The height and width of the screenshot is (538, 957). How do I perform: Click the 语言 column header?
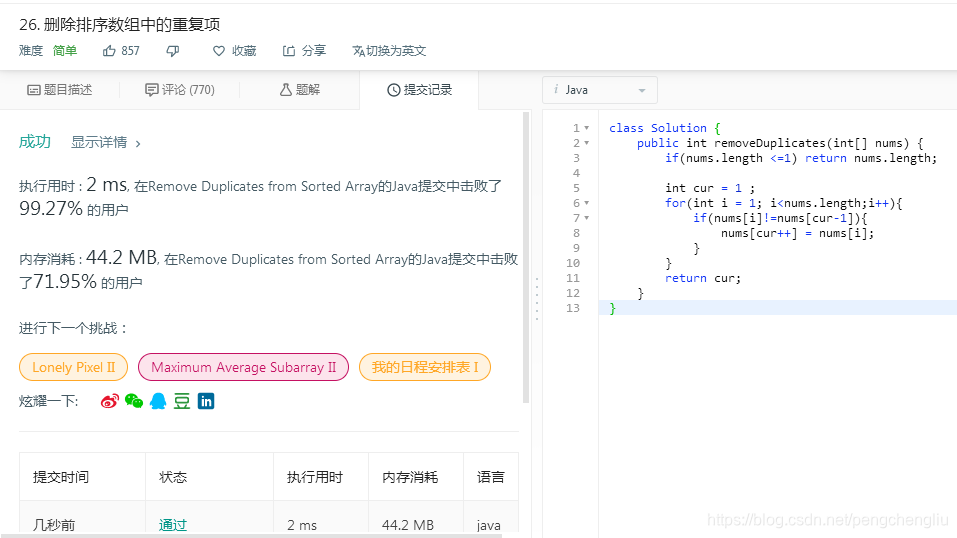click(x=491, y=477)
